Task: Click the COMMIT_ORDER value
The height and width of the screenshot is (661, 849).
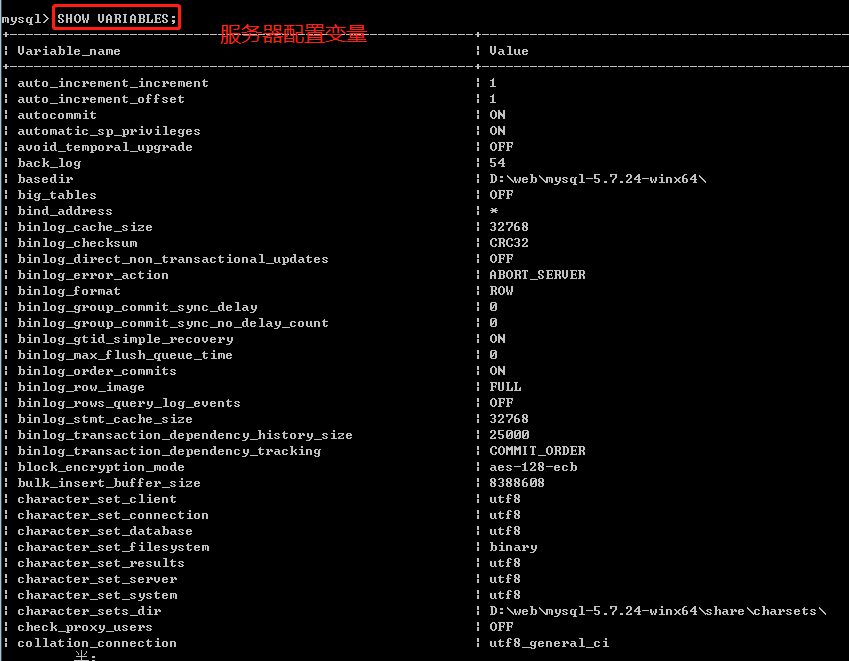Action: (x=537, y=451)
